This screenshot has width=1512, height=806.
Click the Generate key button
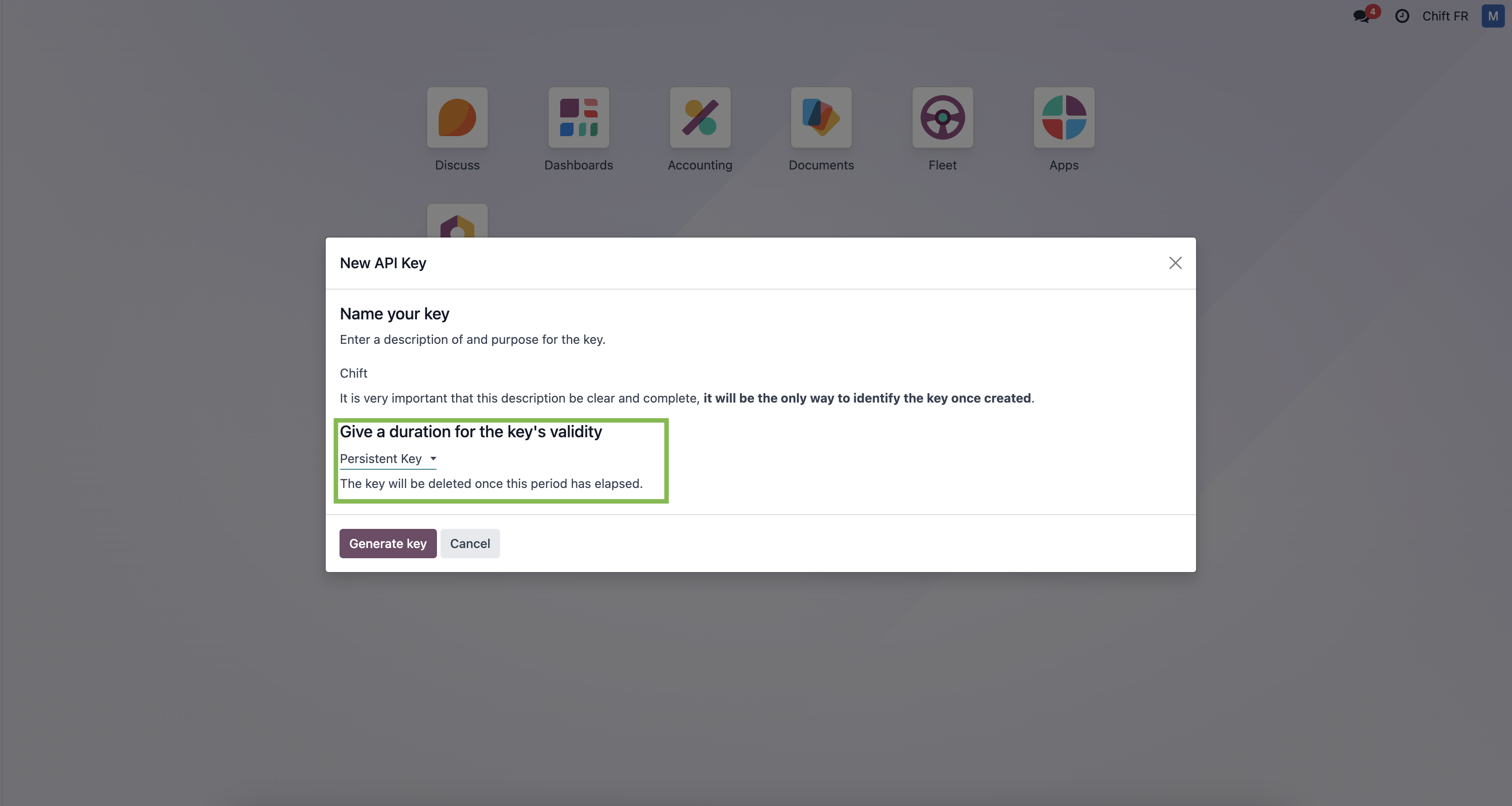(388, 543)
